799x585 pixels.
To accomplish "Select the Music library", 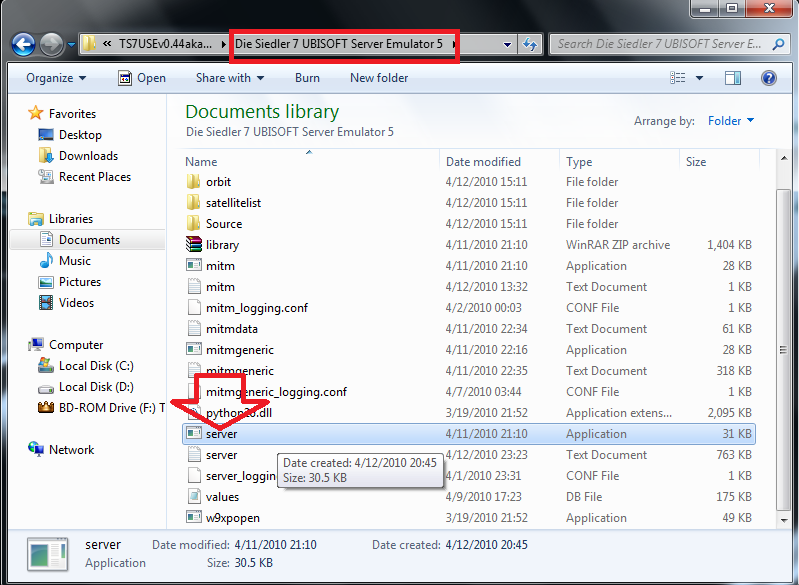I will 74,261.
